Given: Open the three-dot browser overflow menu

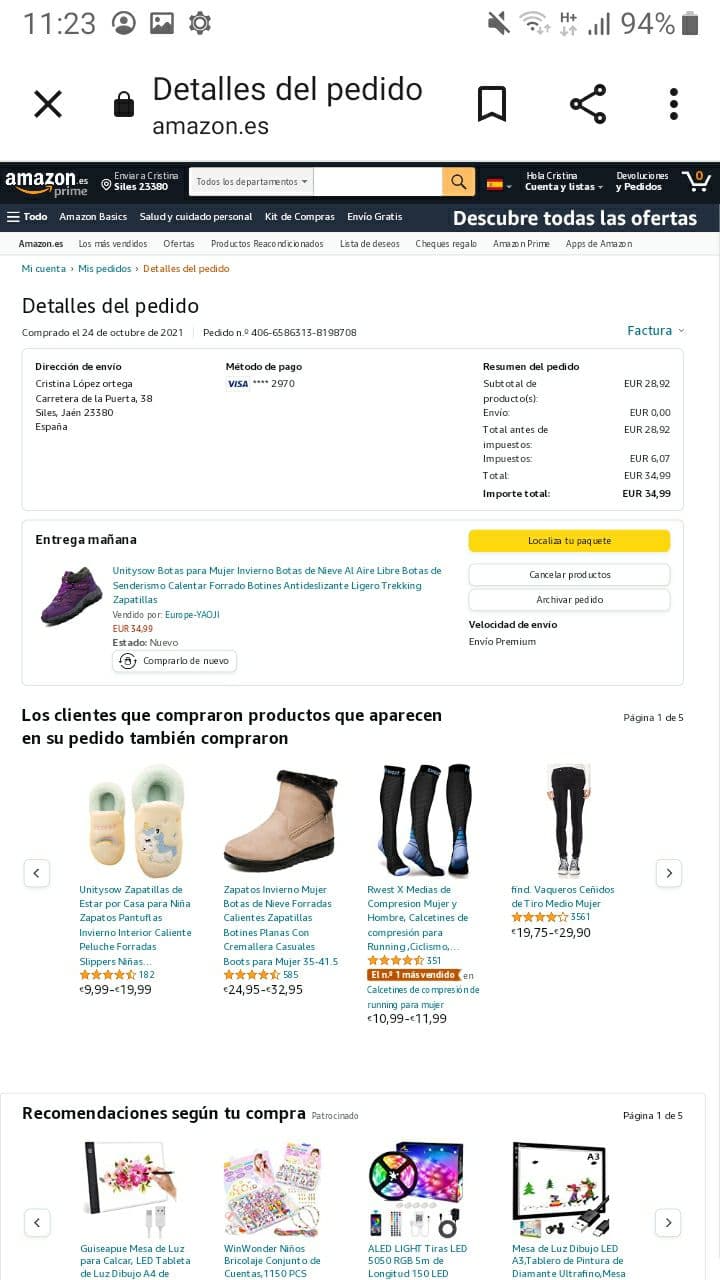Looking at the screenshot, I should pos(673,104).
